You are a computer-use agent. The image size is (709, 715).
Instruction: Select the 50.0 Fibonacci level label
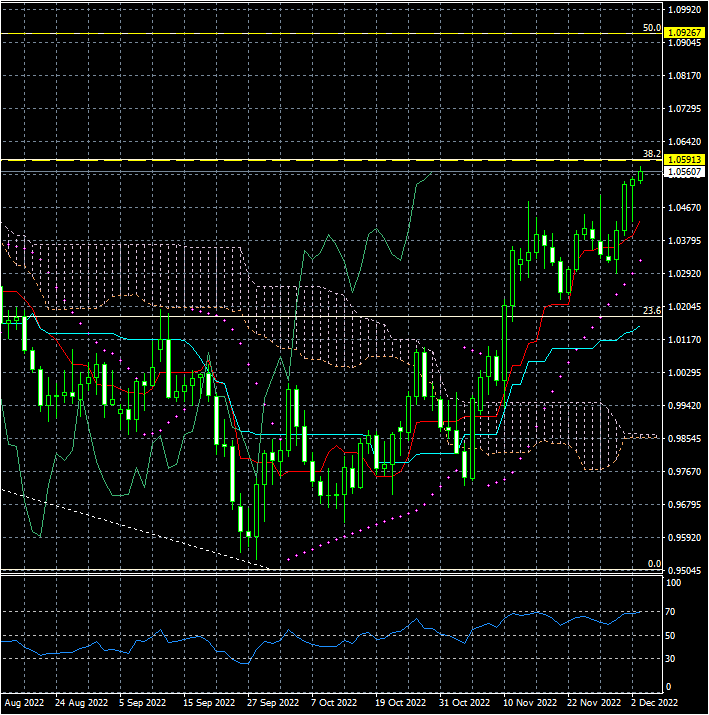coord(652,28)
